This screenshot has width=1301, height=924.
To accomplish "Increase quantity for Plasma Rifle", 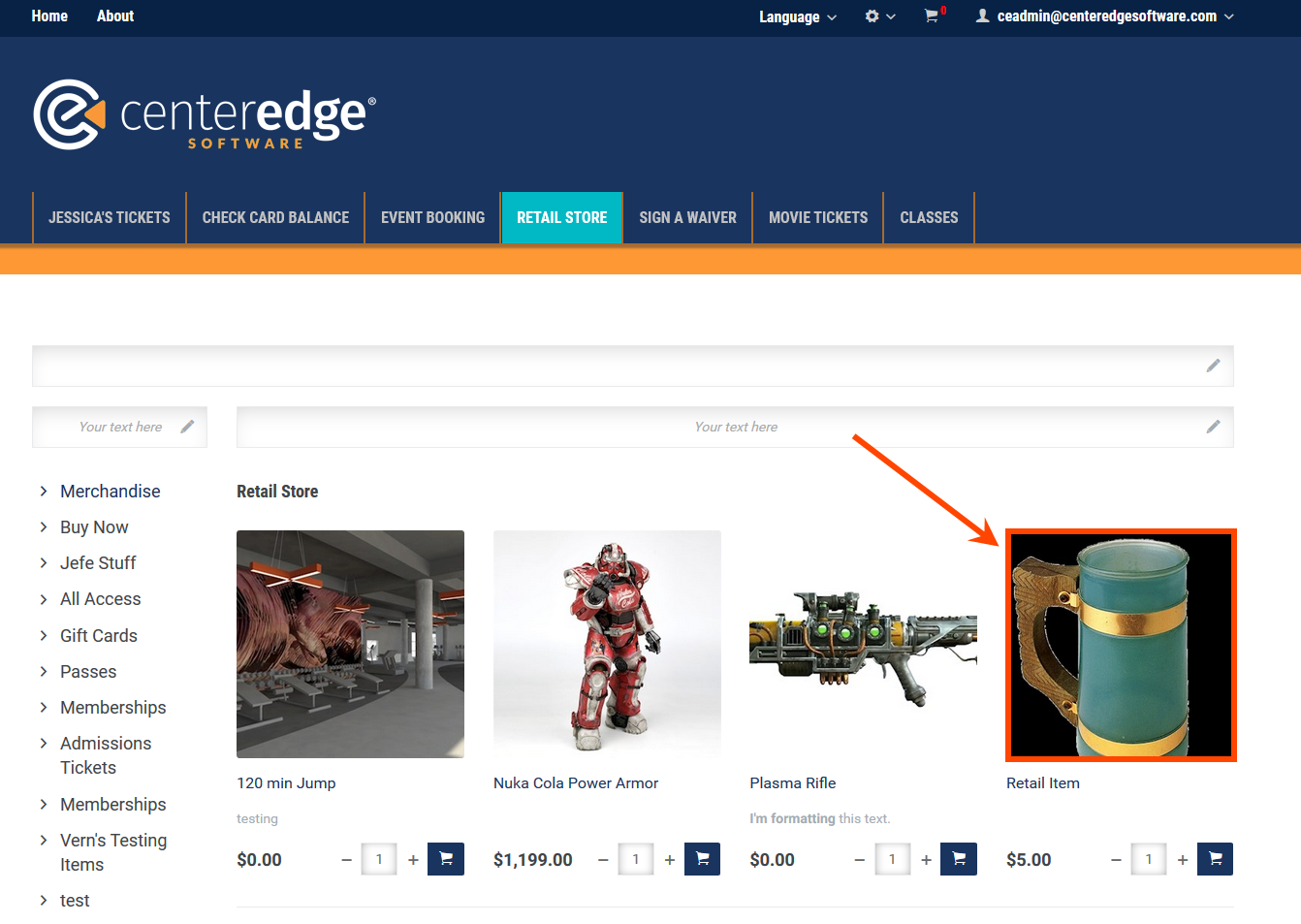I will point(926,860).
